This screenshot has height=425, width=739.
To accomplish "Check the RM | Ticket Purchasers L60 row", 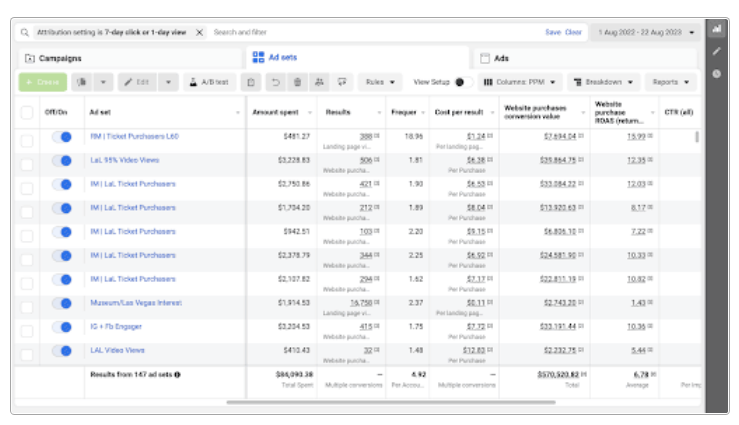I will point(27,141).
